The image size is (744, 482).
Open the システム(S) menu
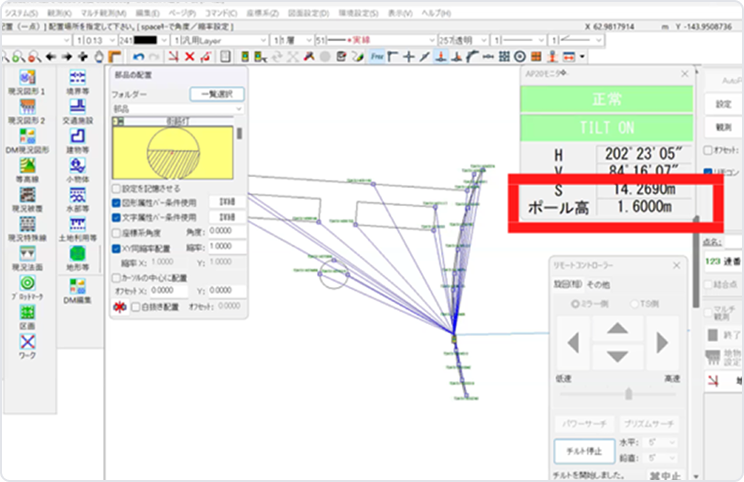(x=21, y=13)
